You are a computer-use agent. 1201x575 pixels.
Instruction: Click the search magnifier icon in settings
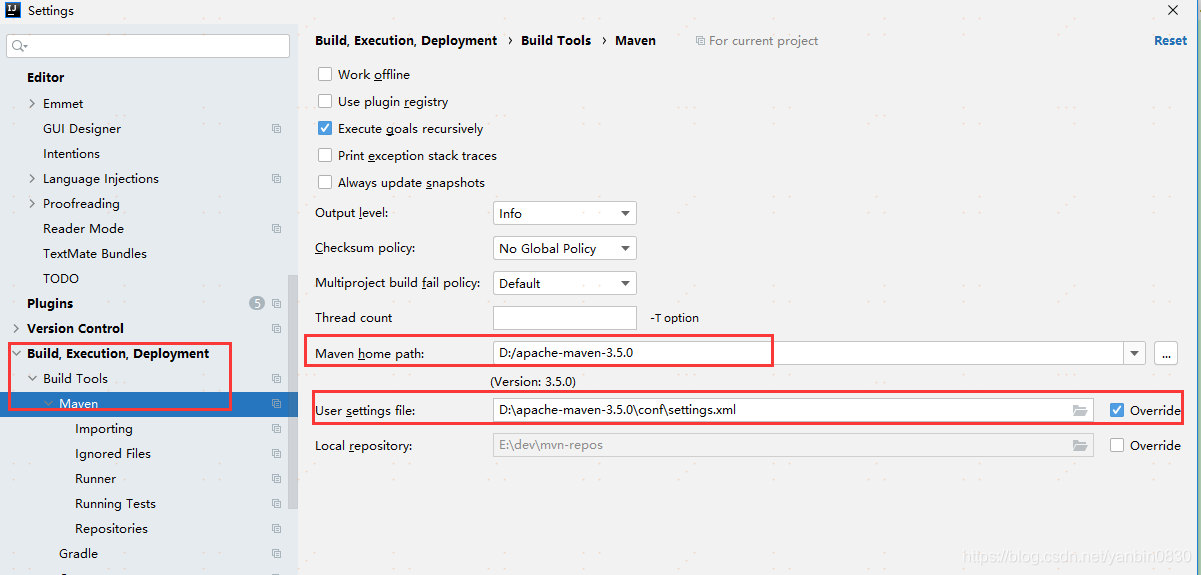[18, 46]
